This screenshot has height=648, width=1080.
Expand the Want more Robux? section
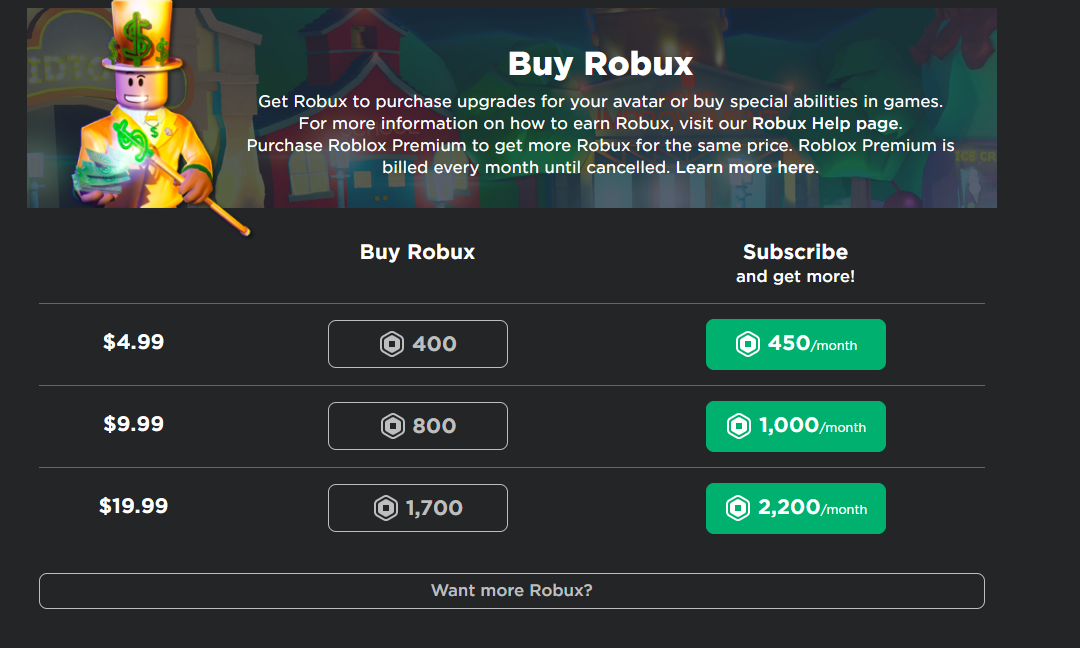(512, 591)
